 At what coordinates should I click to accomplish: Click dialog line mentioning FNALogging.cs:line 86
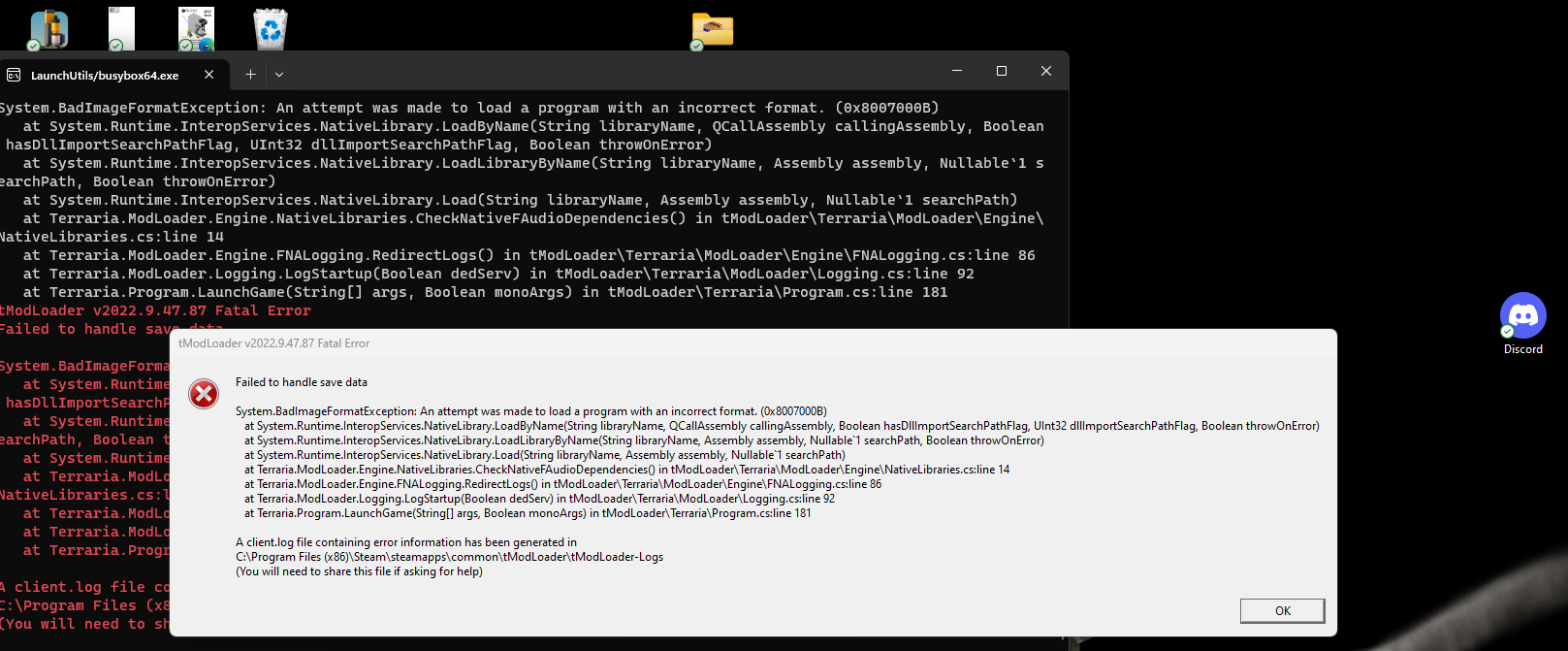pyautogui.click(x=563, y=484)
